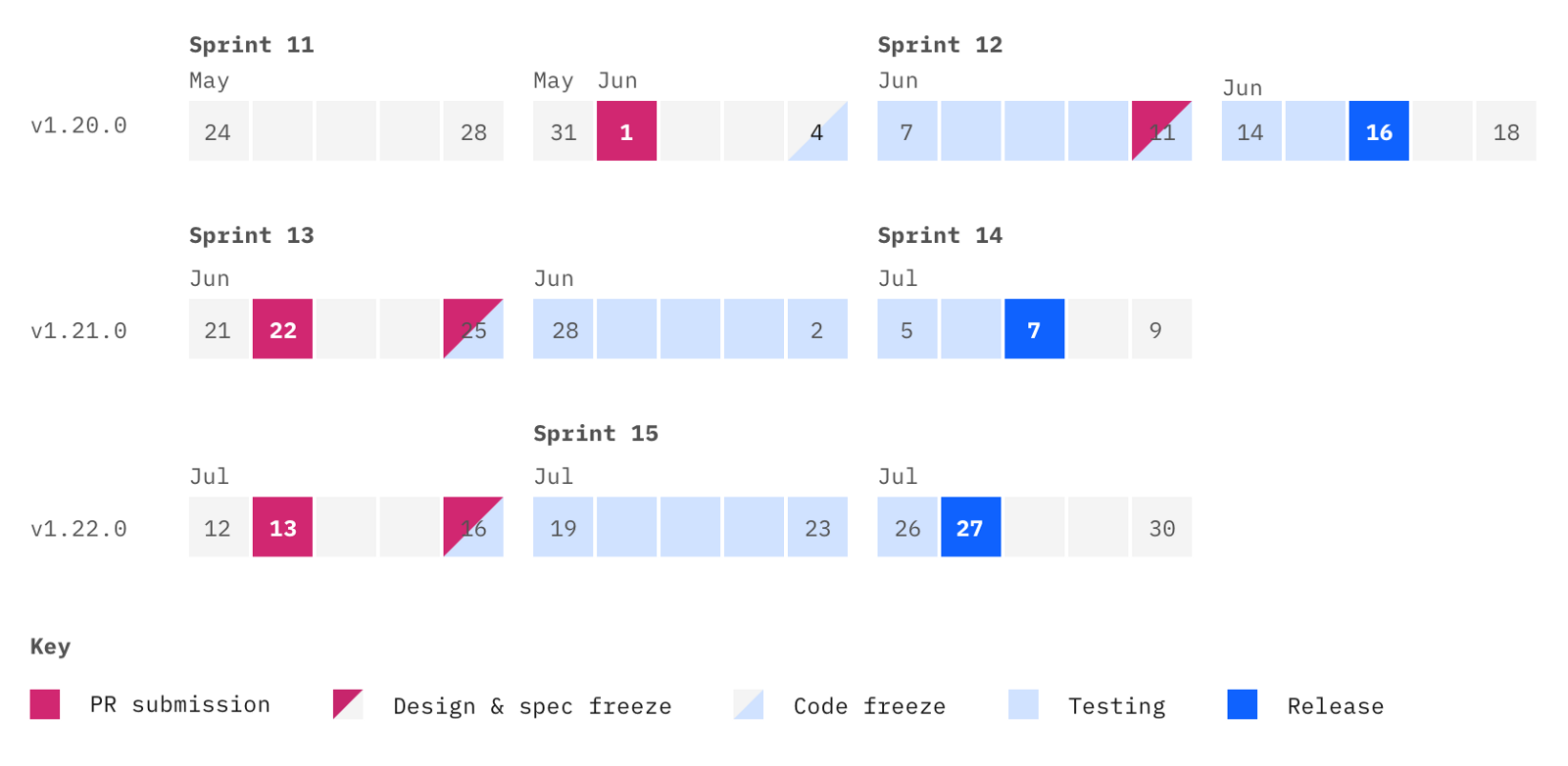Click the July 16 freeze cell in v1.22.0
Screen dimensions: 1568x766
[473, 527]
